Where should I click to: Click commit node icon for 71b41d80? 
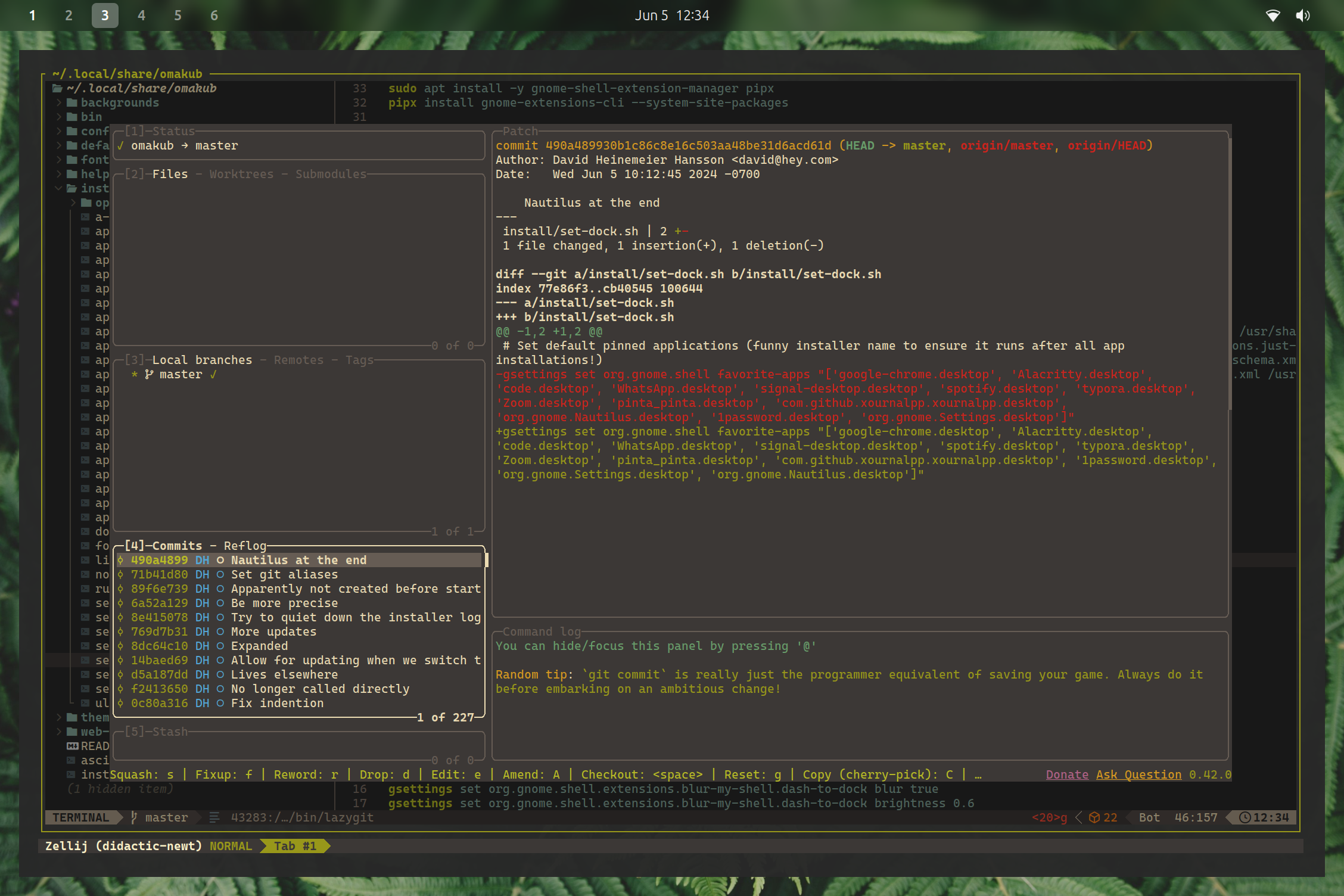point(120,574)
